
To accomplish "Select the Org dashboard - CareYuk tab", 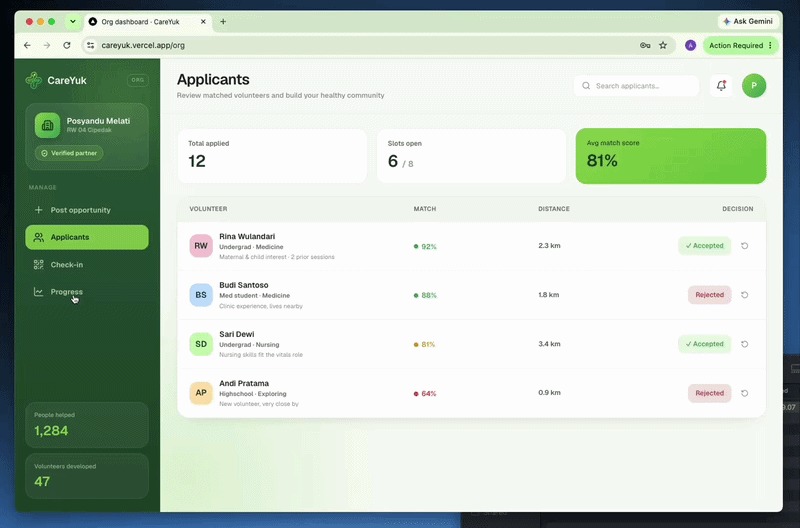I will 147,21.
